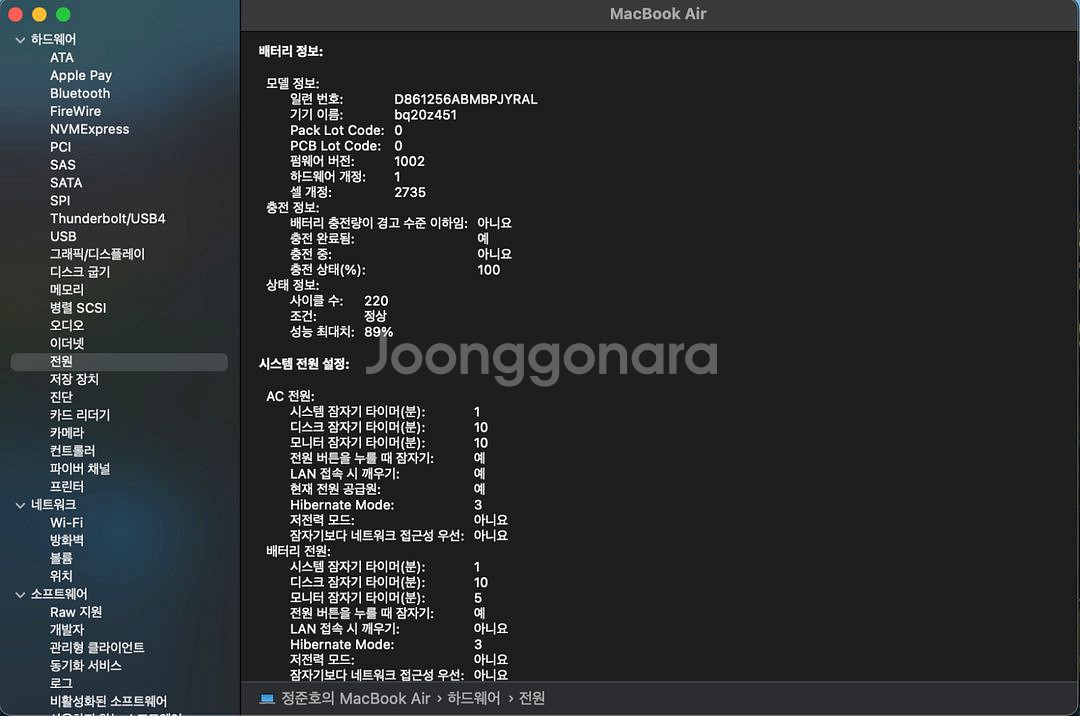Image resolution: width=1080 pixels, height=716 pixels.
Task: Open the Bluetooth hardware entry
Action: click(x=80, y=94)
